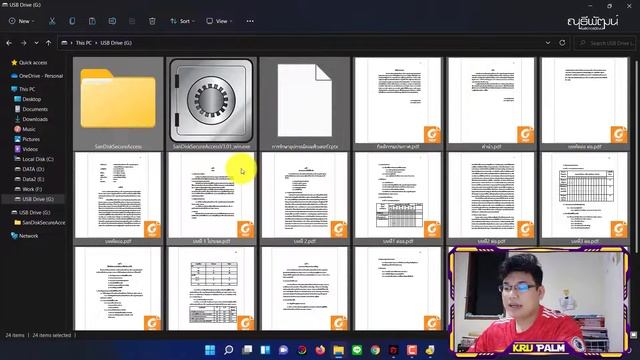Open Desktop in the sidebar
Image resolution: width=640 pixels, height=360 pixels.
pyautogui.click(x=28, y=99)
